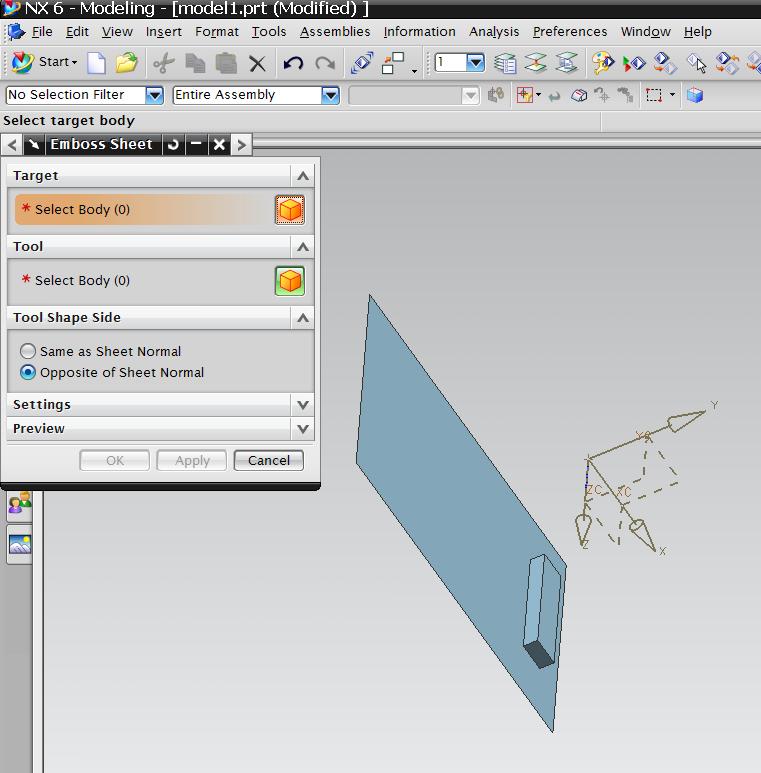Click the Paste clipboard icon

click(x=226, y=63)
